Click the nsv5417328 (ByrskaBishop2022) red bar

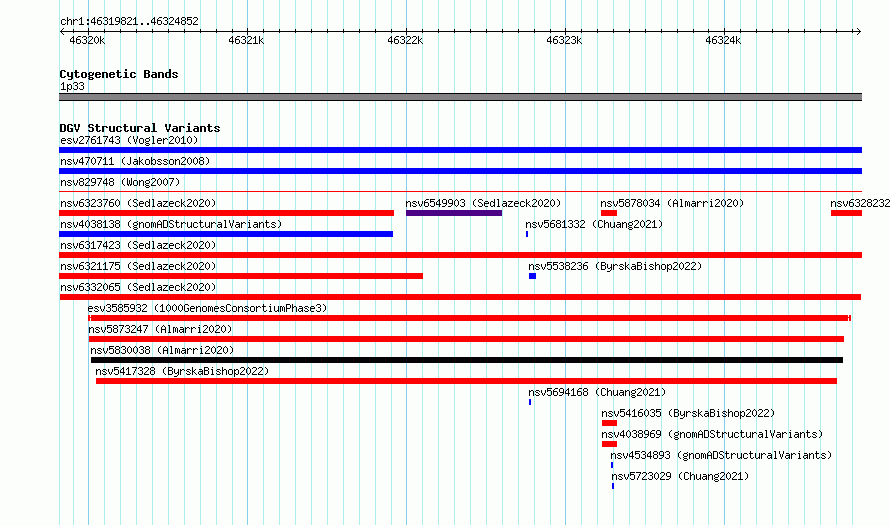467,381
